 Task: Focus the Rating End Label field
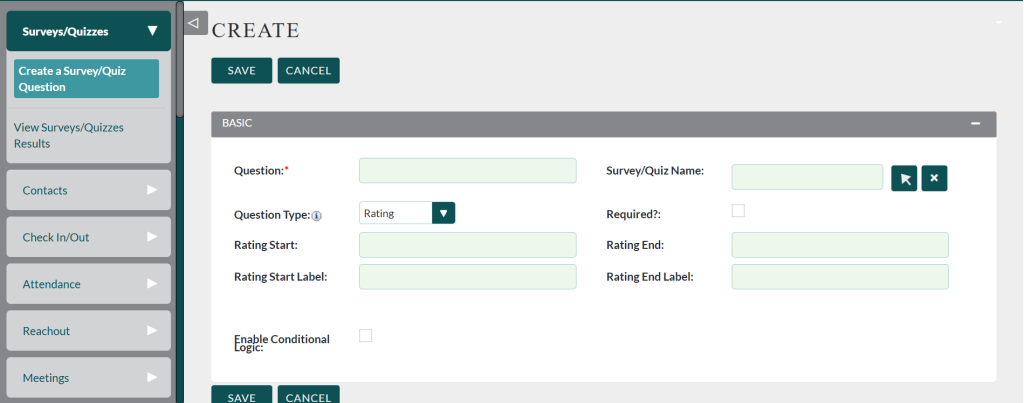[839, 277]
